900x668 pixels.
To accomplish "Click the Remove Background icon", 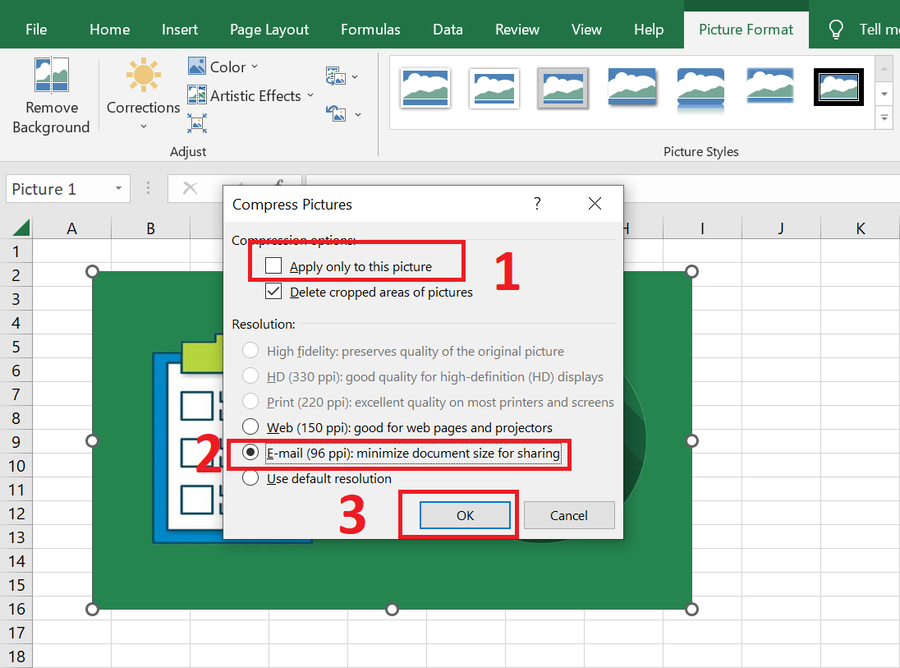I will (x=51, y=75).
